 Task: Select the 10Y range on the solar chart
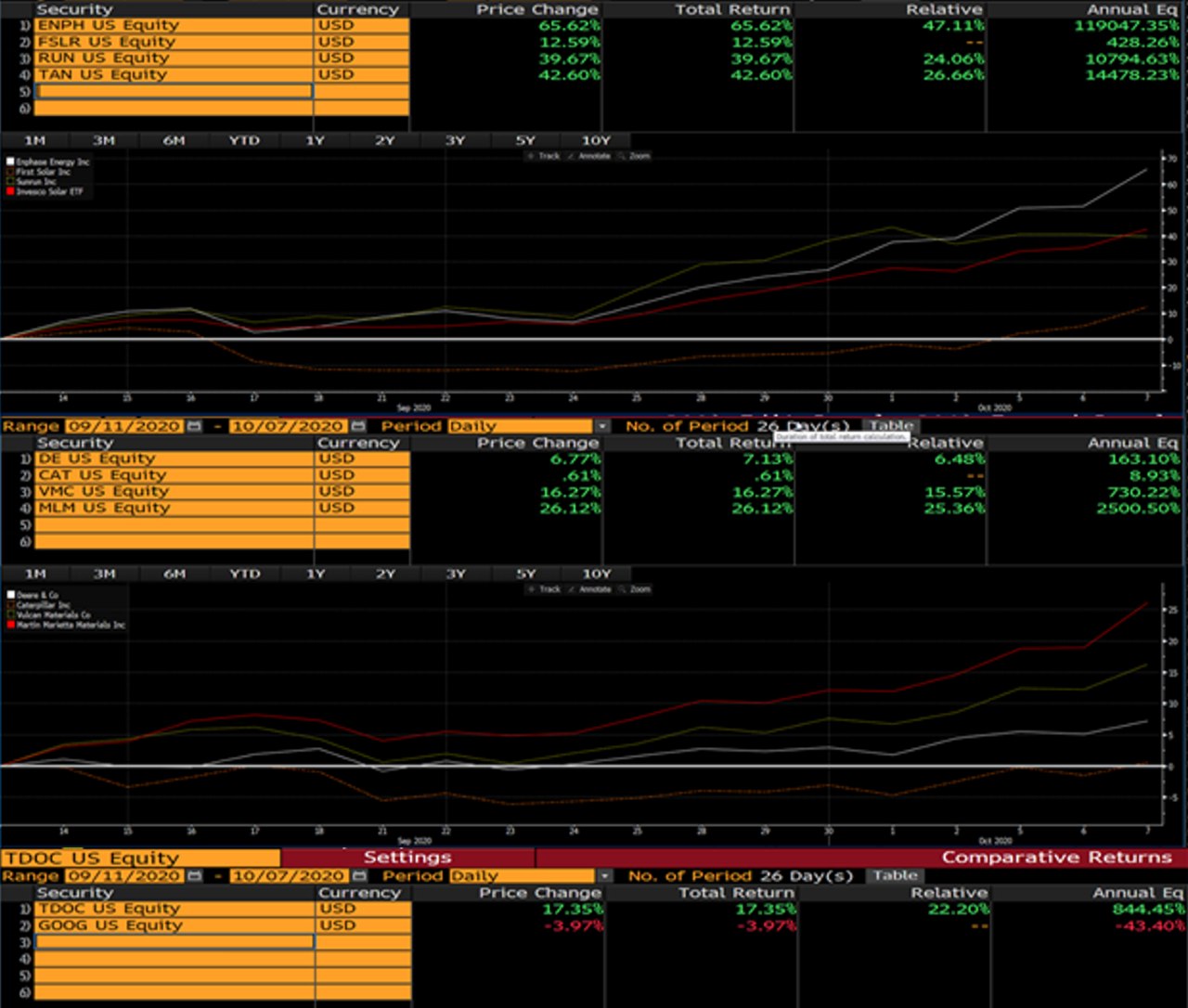(596, 140)
